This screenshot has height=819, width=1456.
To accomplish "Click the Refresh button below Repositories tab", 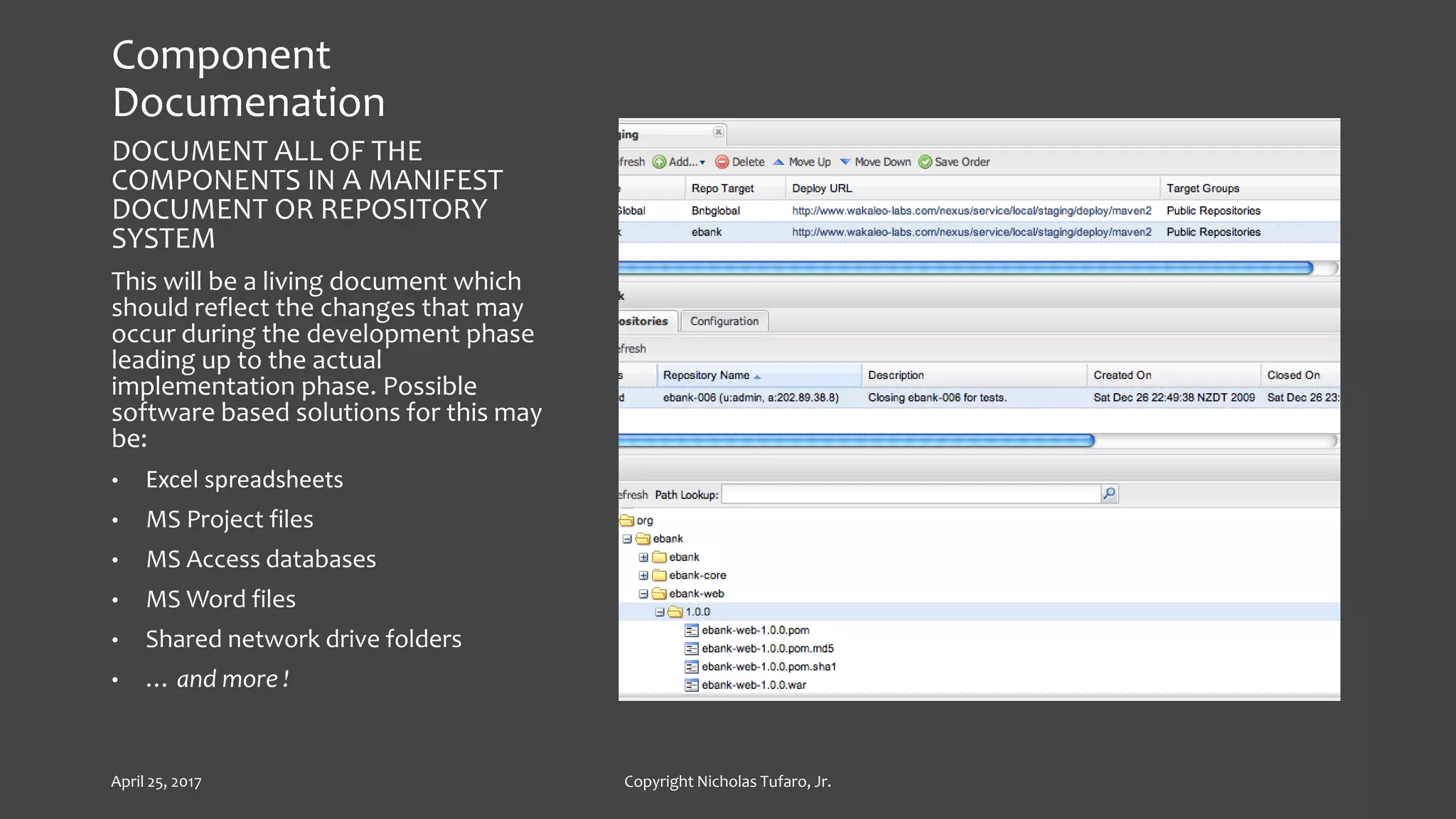I will point(633,349).
